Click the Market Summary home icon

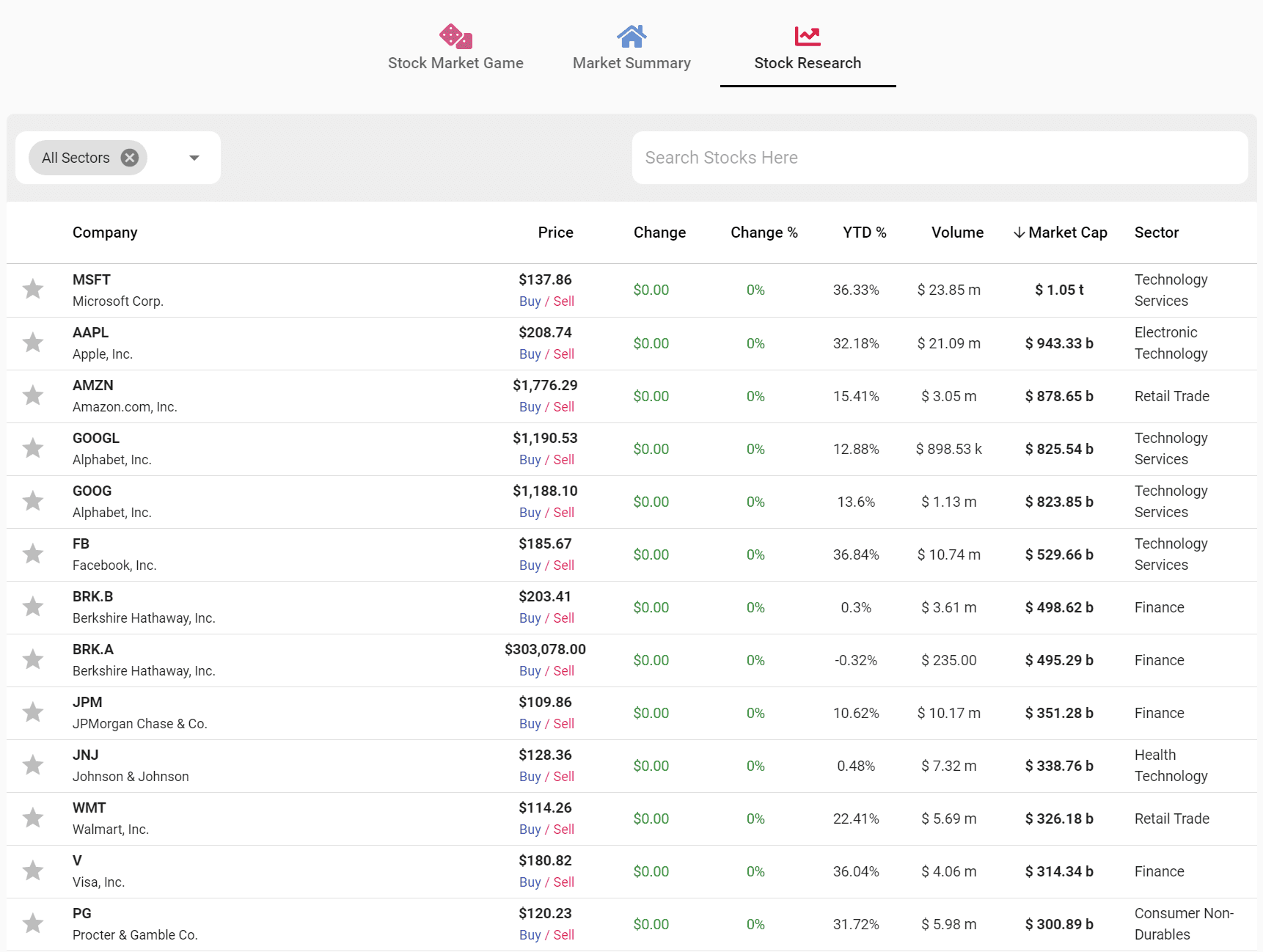click(x=631, y=34)
